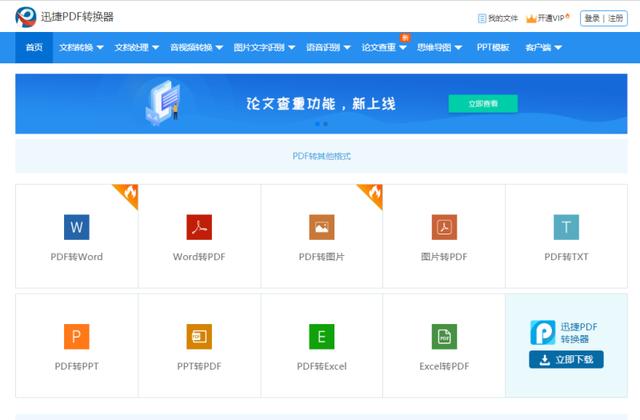Expand the 论文查重 dropdown arrow
Screen dimensions: 640x420
tap(403, 48)
